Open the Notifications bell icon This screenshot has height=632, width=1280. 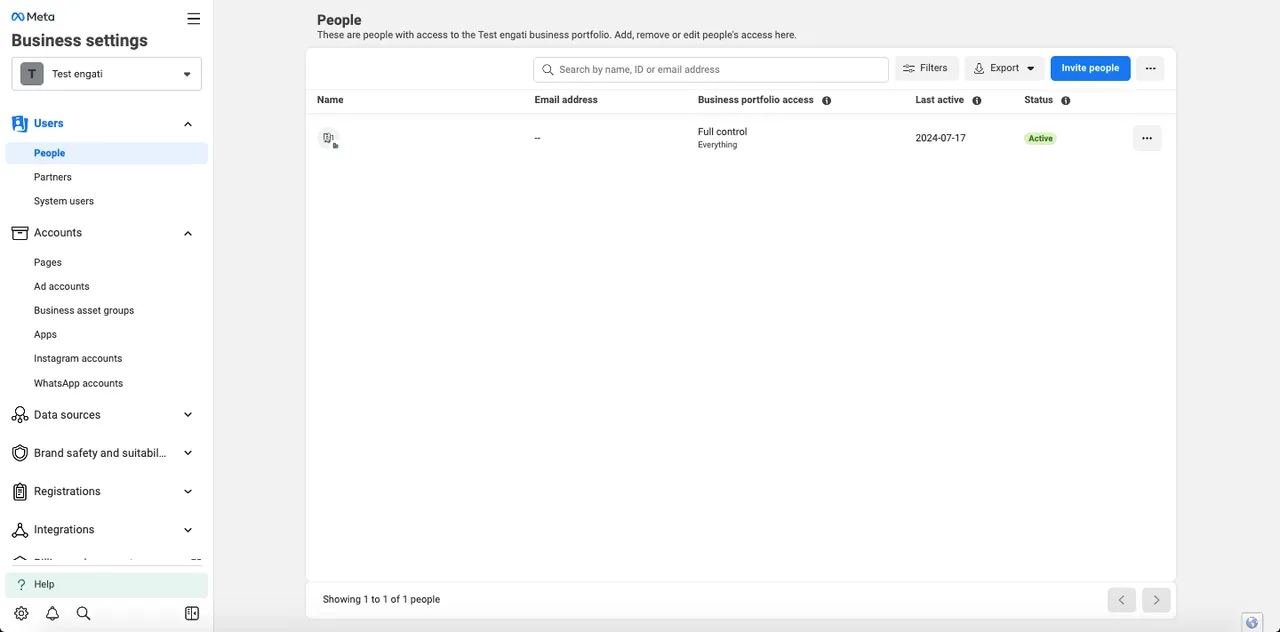click(x=52, y=613)
